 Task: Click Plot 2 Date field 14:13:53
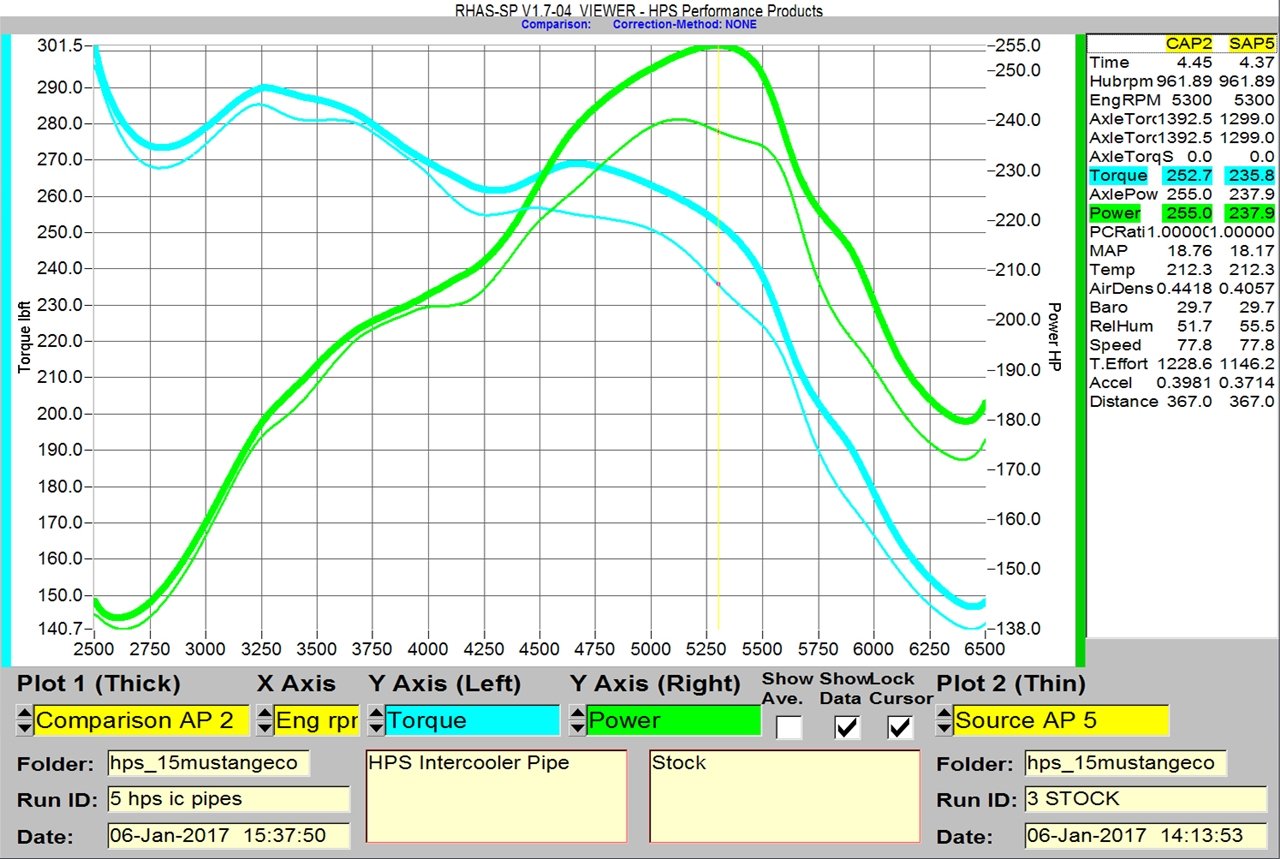(x=1147, y=835)
